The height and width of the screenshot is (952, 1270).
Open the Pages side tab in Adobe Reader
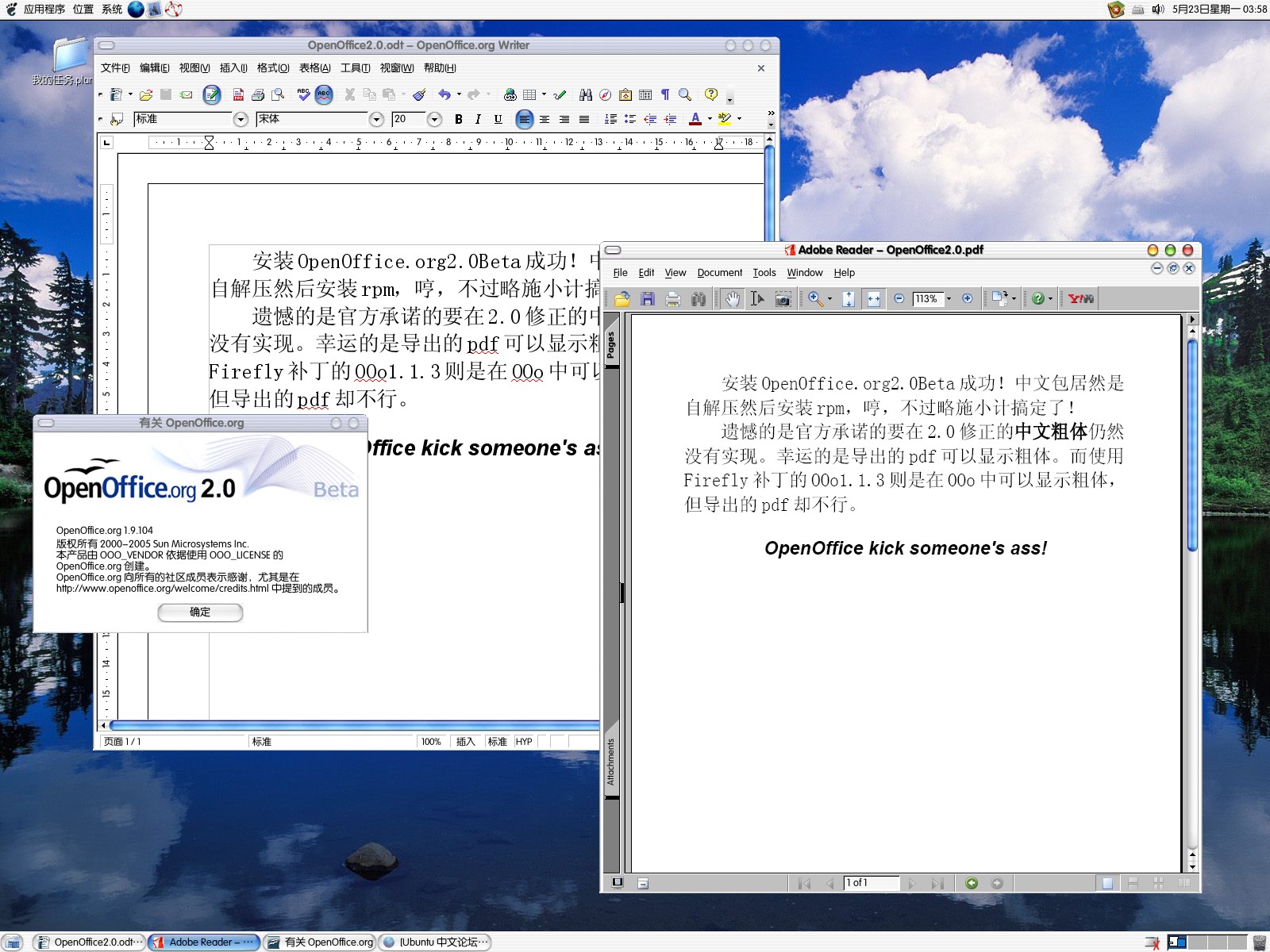(611, 345)
